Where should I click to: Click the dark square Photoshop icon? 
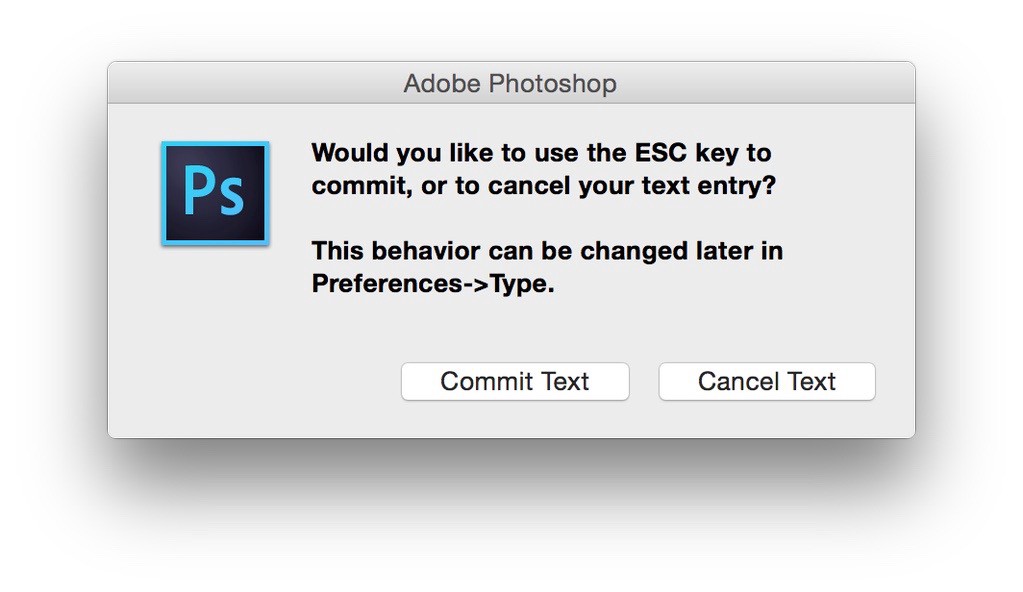[x=215, y=193]
